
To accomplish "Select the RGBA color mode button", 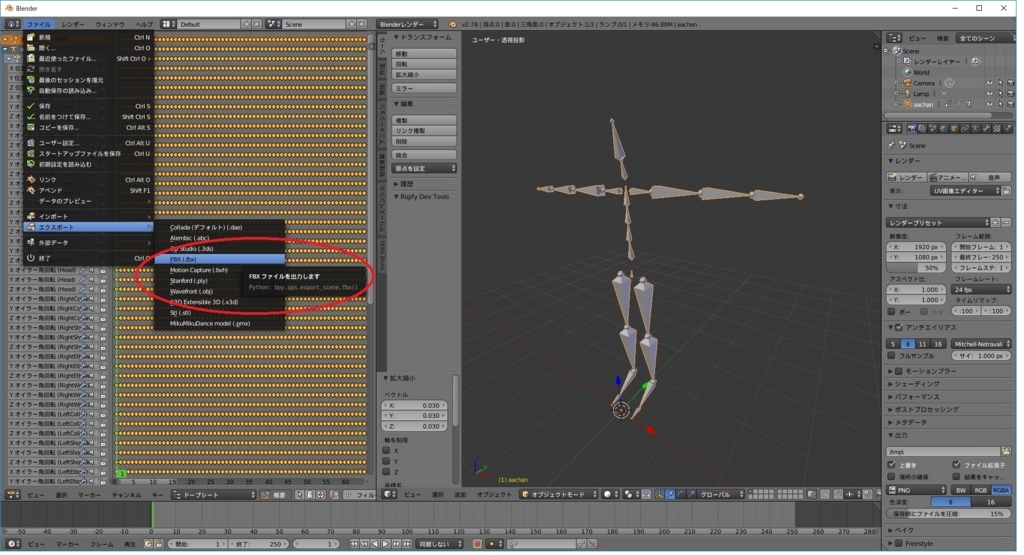I will click(1000, 490).
